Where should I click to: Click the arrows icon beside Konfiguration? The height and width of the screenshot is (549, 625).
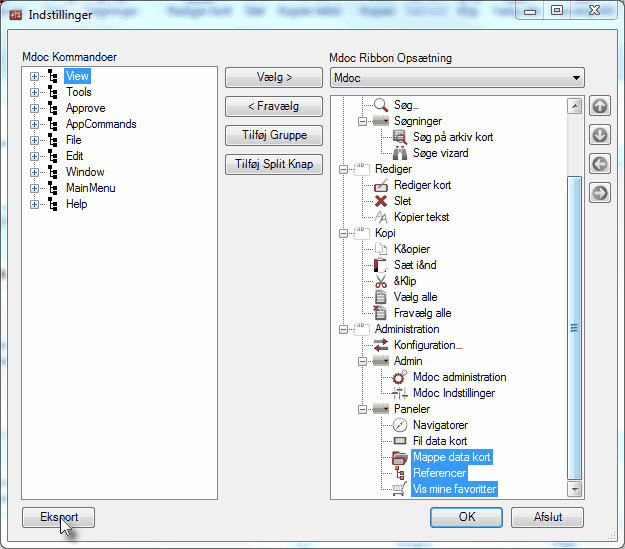[x=381, y=345]
